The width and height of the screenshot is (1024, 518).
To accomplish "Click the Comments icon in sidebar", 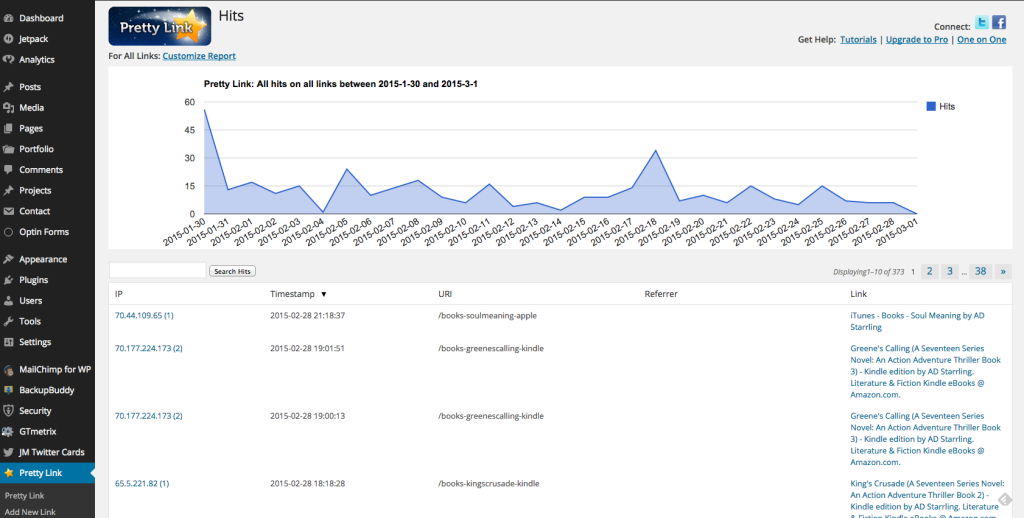I will 9,170.
